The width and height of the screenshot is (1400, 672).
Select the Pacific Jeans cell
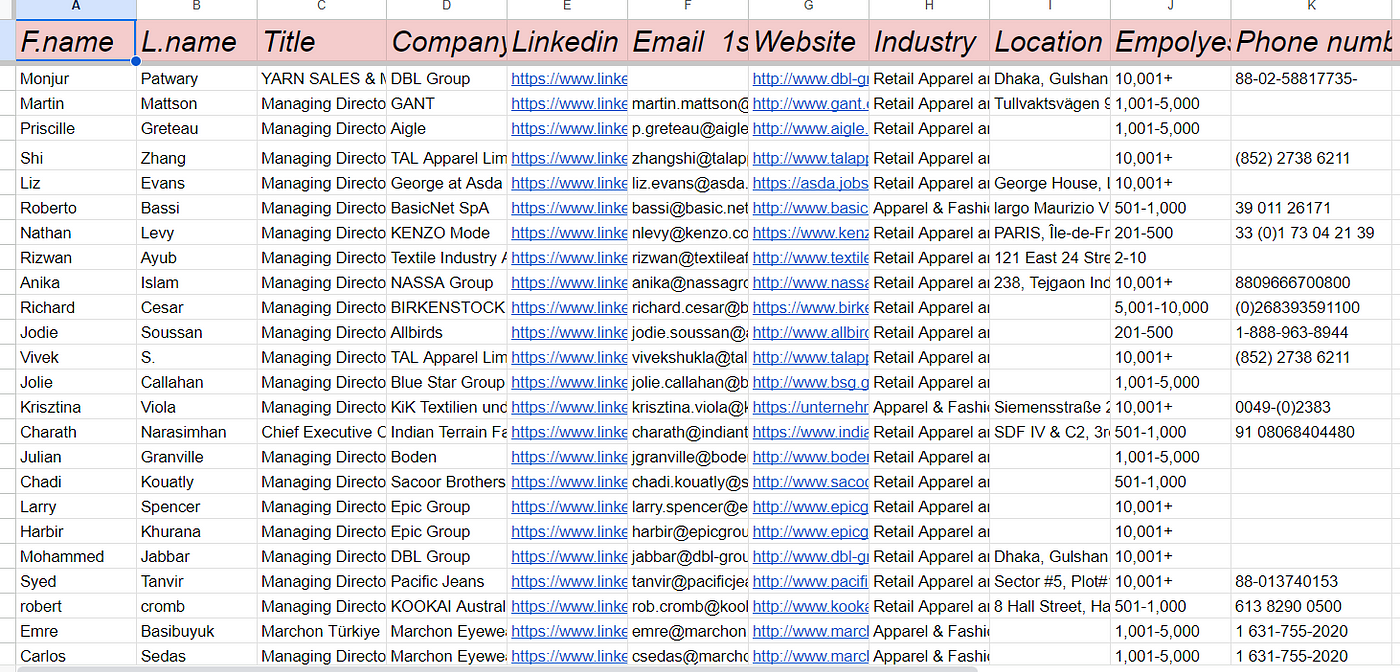pos(447,581)
